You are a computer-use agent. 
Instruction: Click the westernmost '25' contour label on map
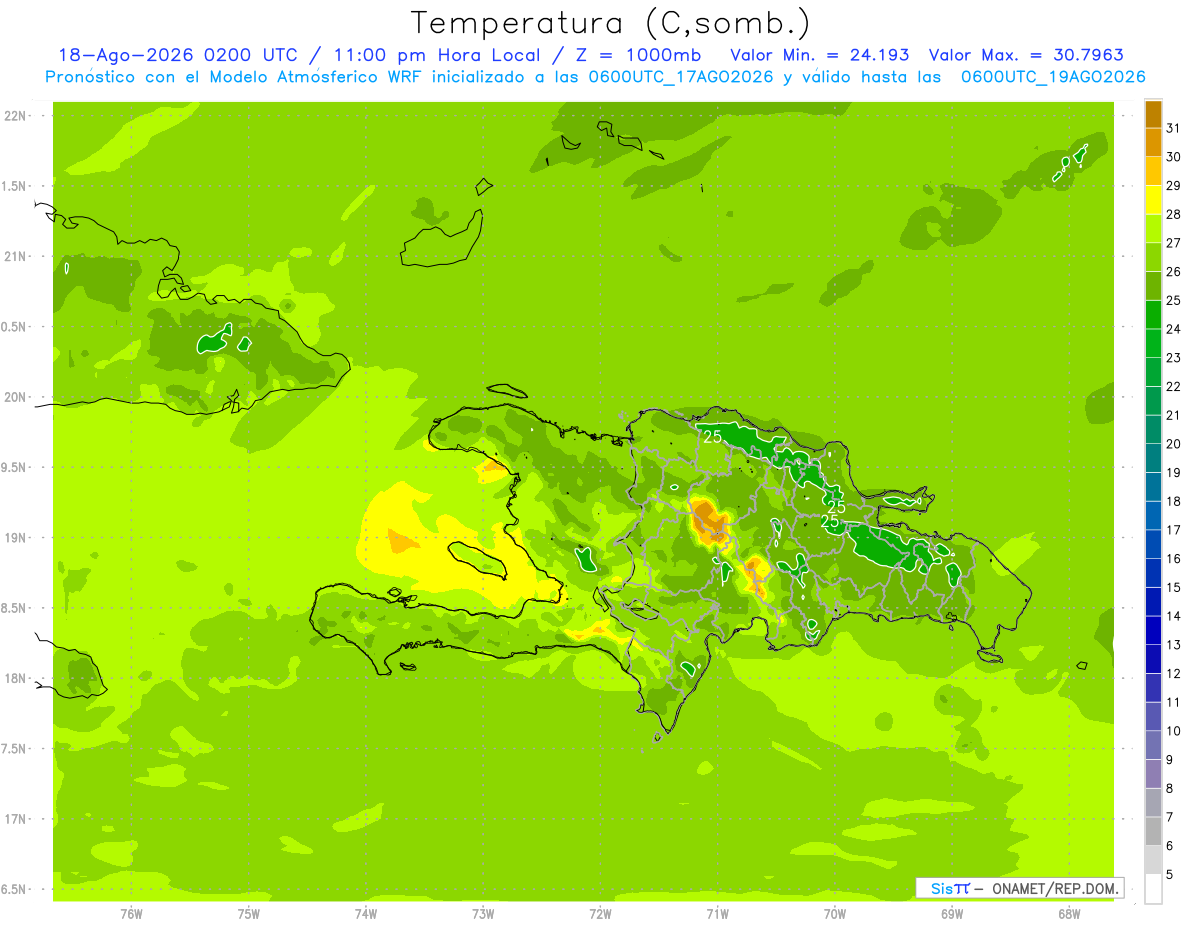tap(712, 437)
